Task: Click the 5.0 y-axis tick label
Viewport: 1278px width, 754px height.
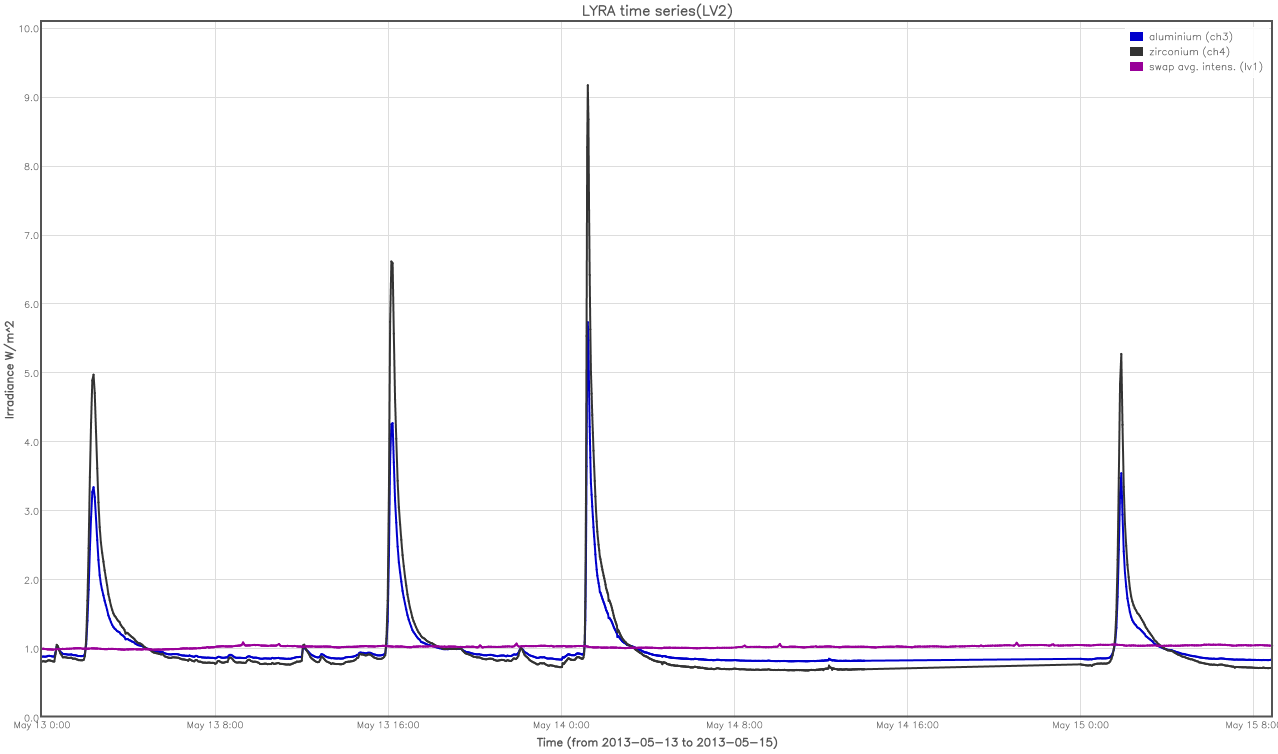Action: coord(30,373)
